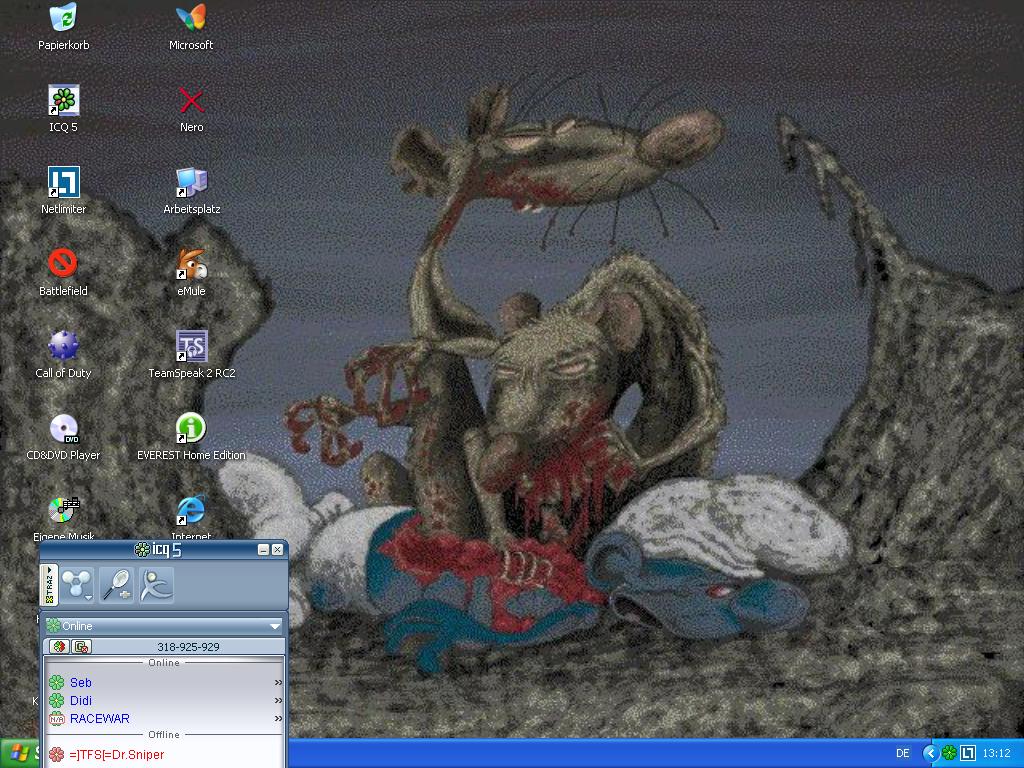
Task: Click the DE language indicator in taskbar
Action: (903, 754)
